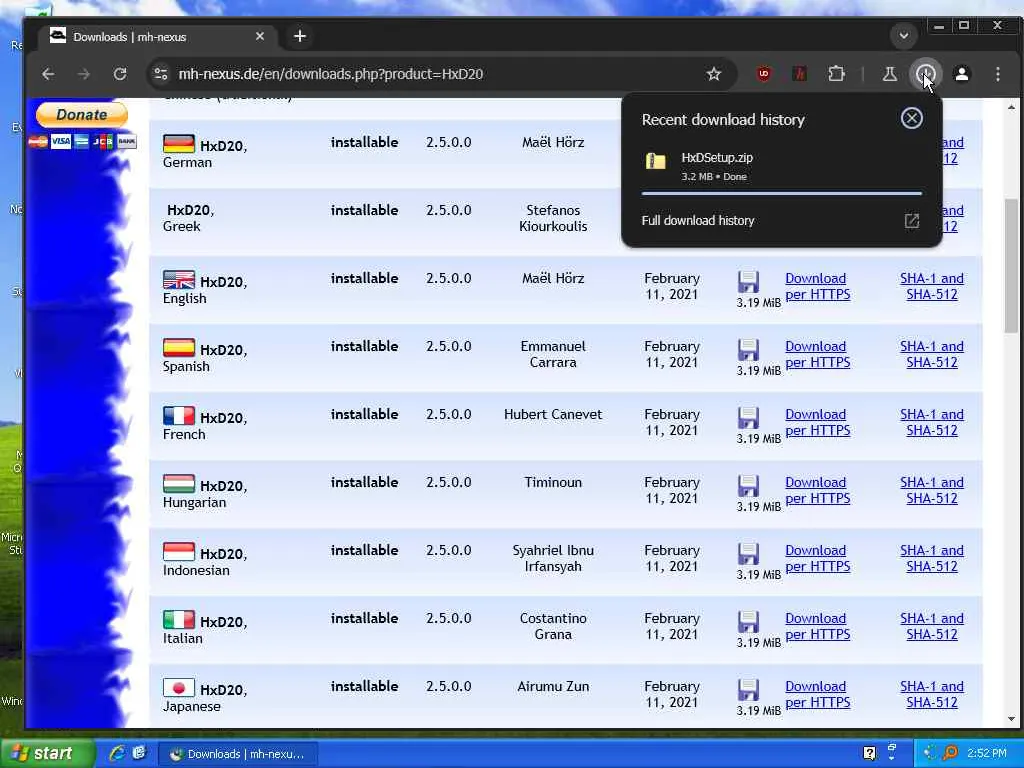The width and height of the screenshot is (1024, 768).
Task: Click the UK flag next to English
Action: [x=179, y=280]
